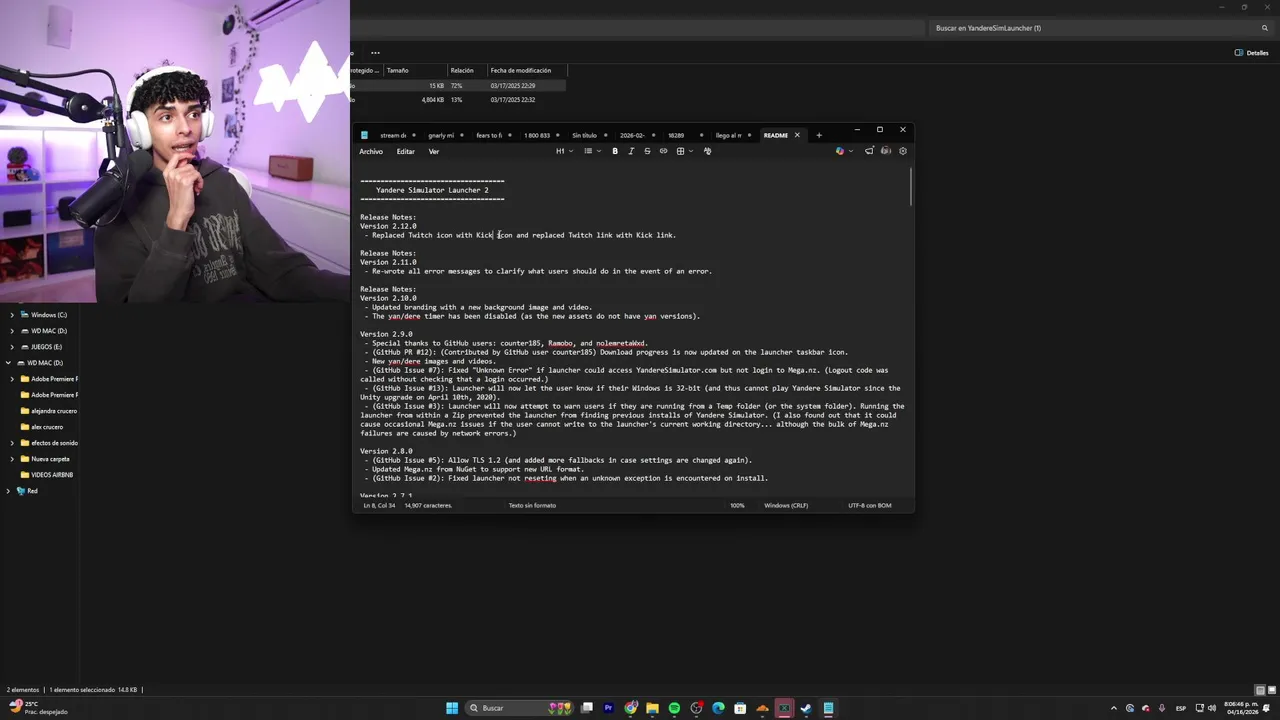Image resolution: width=1280 pixels, height=720 pixels.
Task: Click search magnifier in Explorer search box
Action: (1265, 28)
